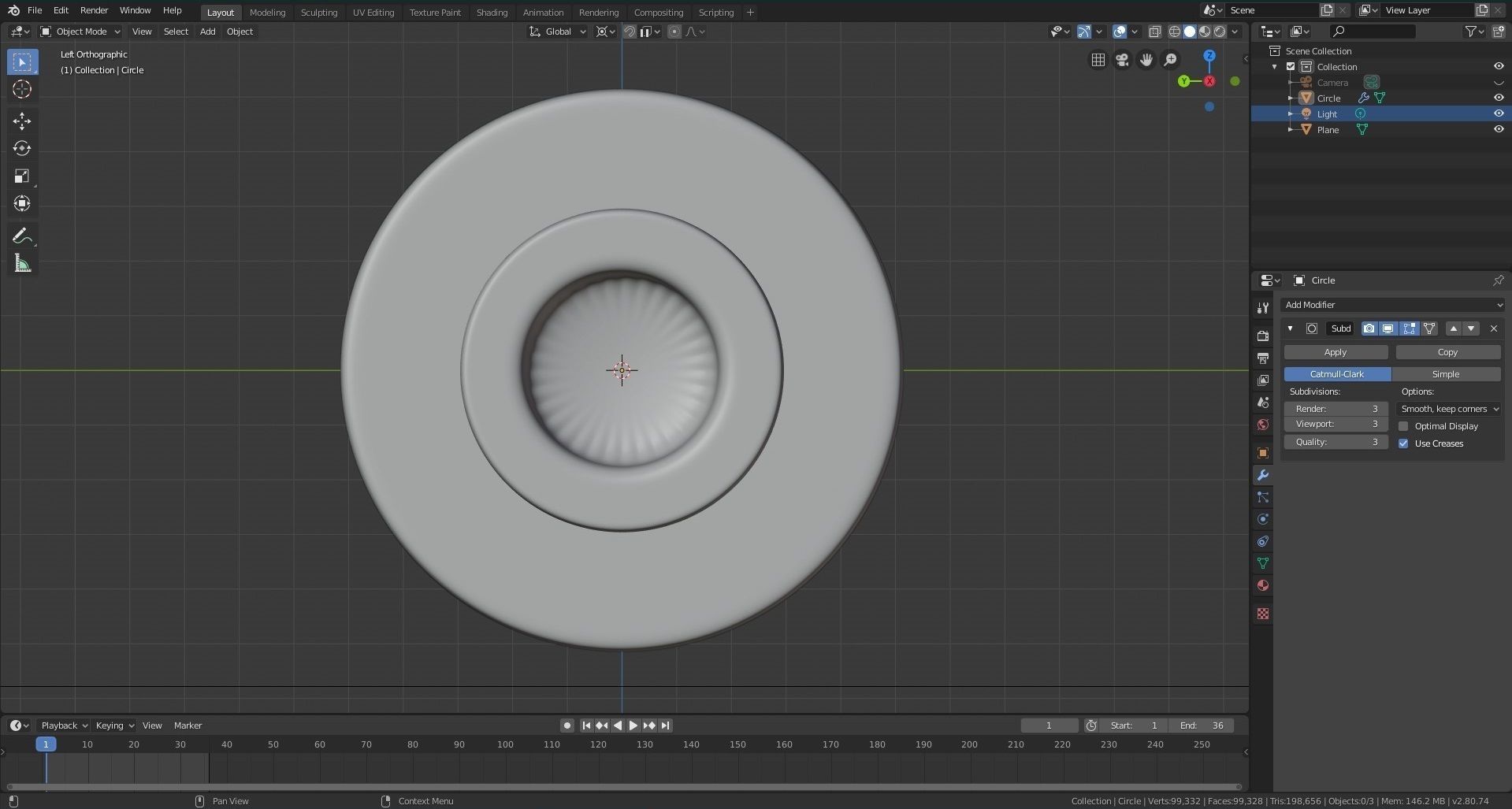The image size is (1512, 809).
Task: Switch to Material Properties tab
Action: point(1263,585)
